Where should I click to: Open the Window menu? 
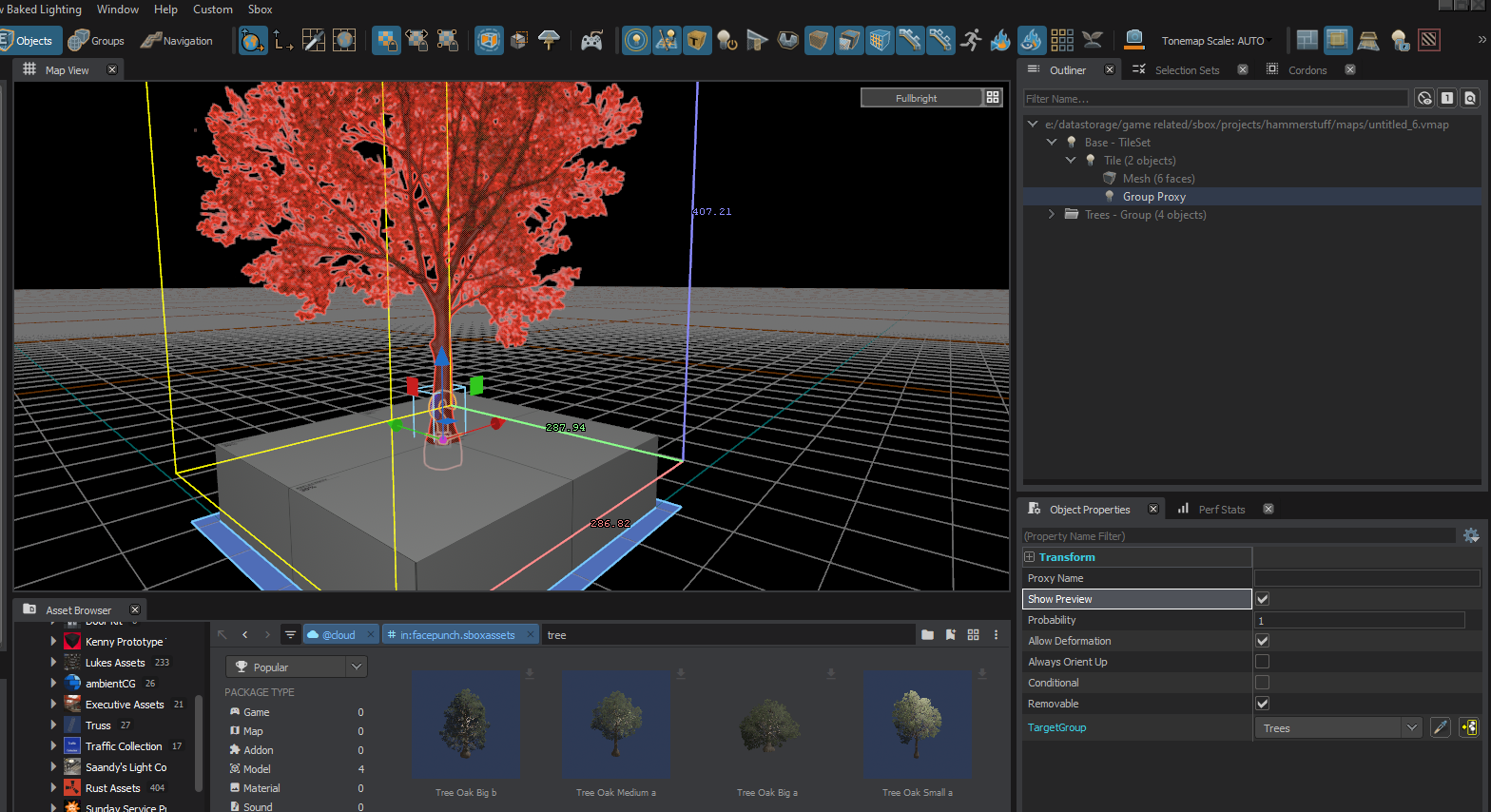click(x=118, y=10)
